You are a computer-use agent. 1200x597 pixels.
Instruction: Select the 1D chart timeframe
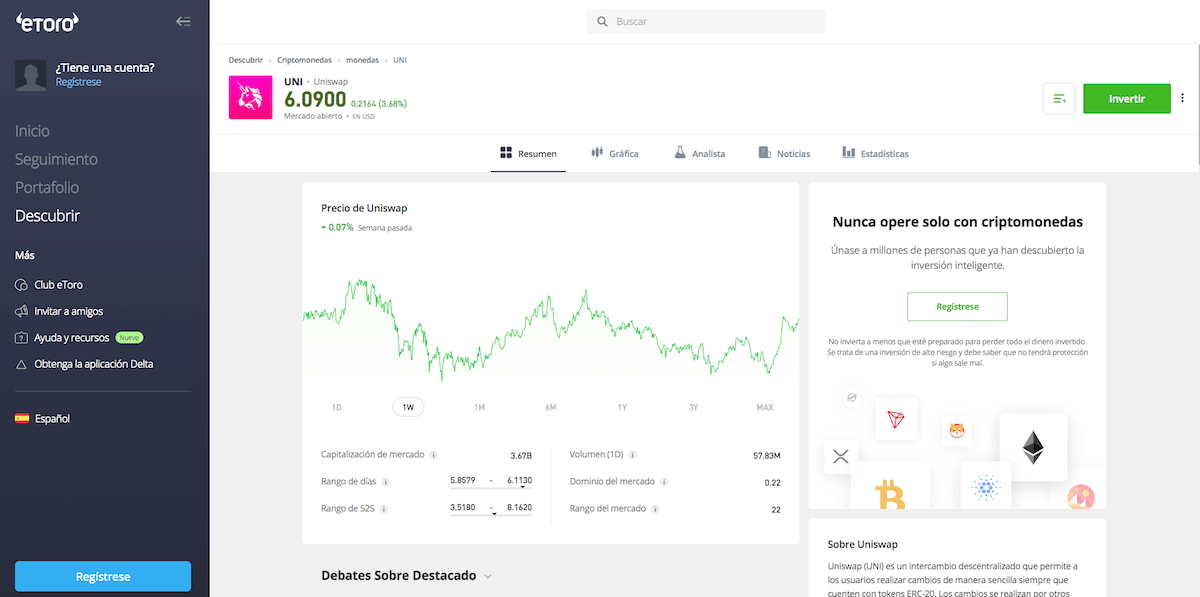click(x=337, y=407)
